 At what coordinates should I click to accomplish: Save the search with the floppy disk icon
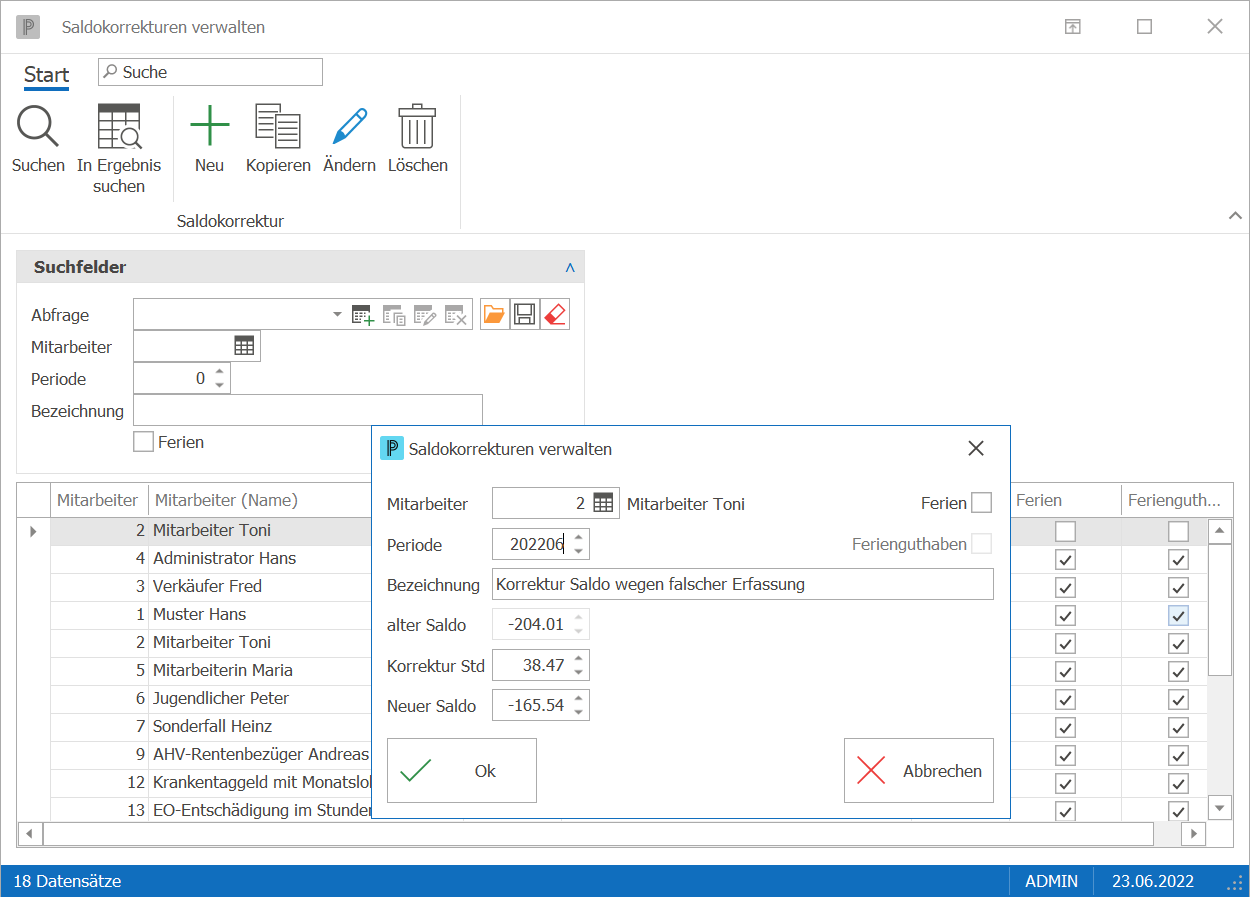[x=524, y=315]
